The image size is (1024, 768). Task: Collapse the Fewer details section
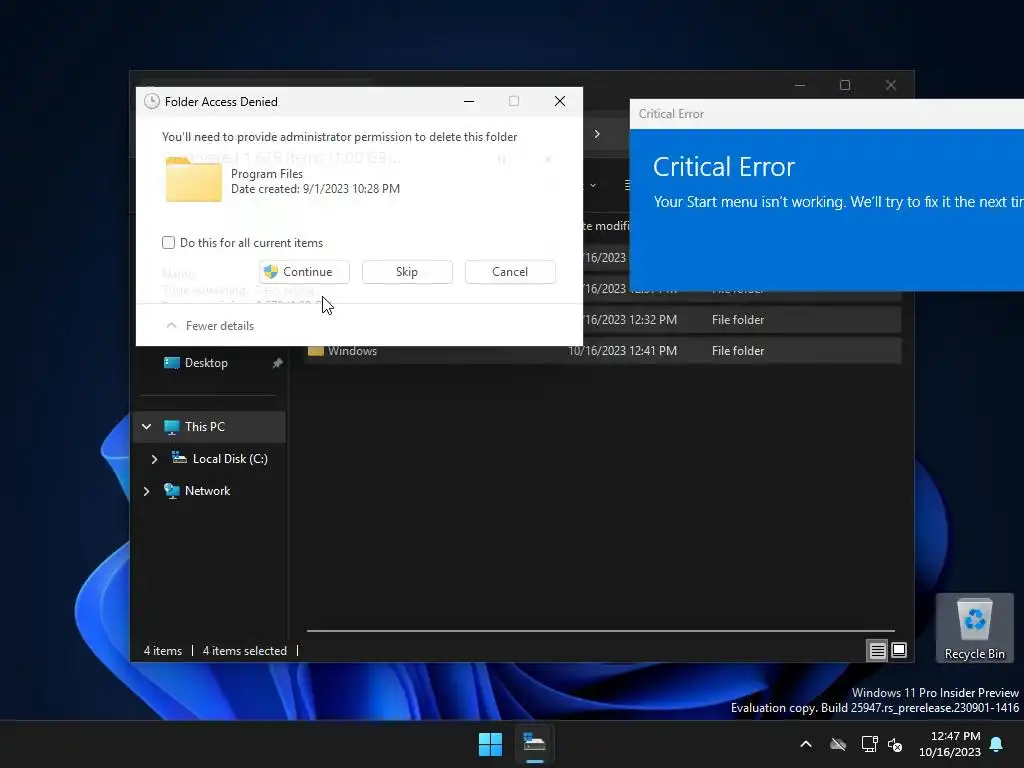pos(210,326)
